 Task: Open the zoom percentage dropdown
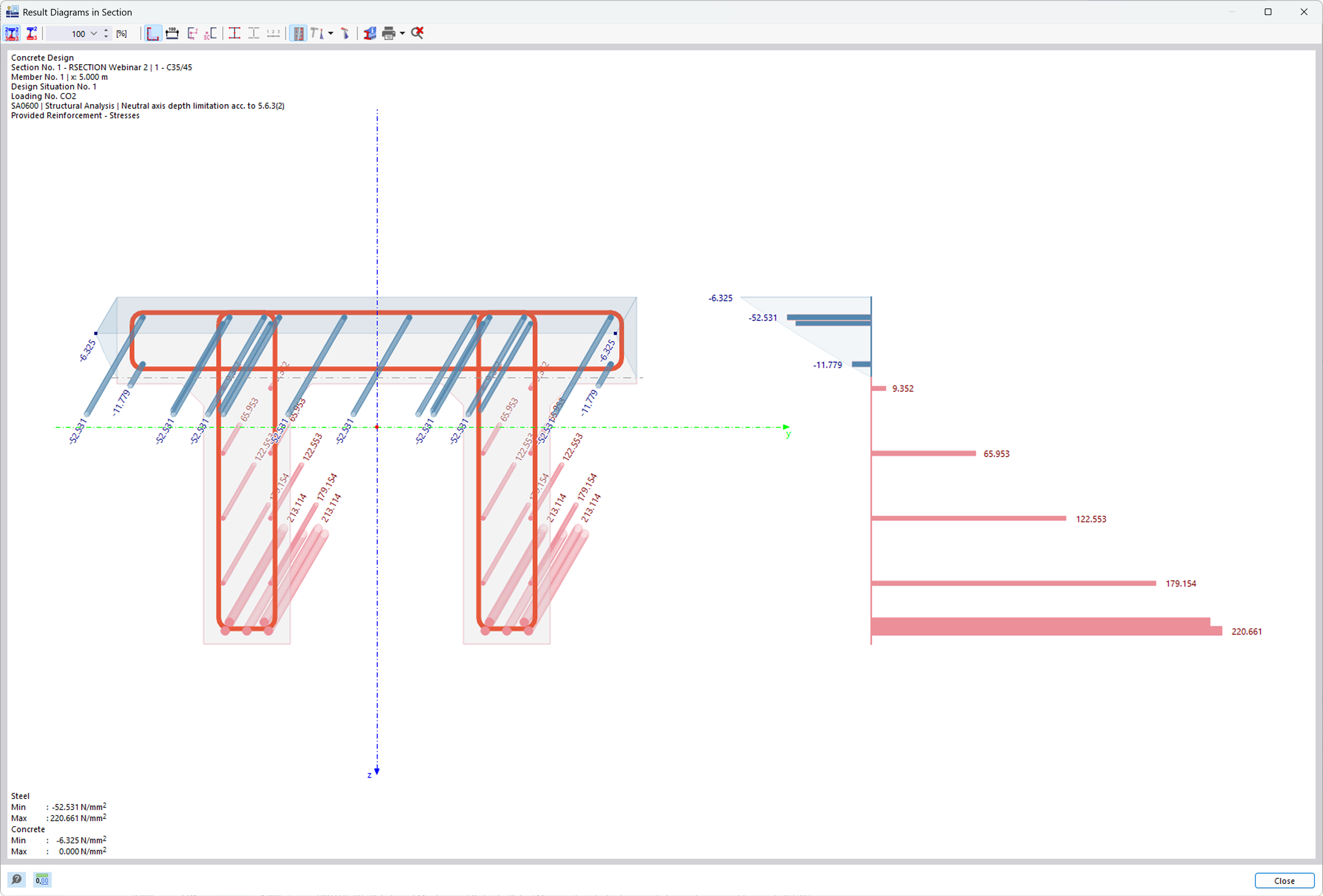(94, 34)
